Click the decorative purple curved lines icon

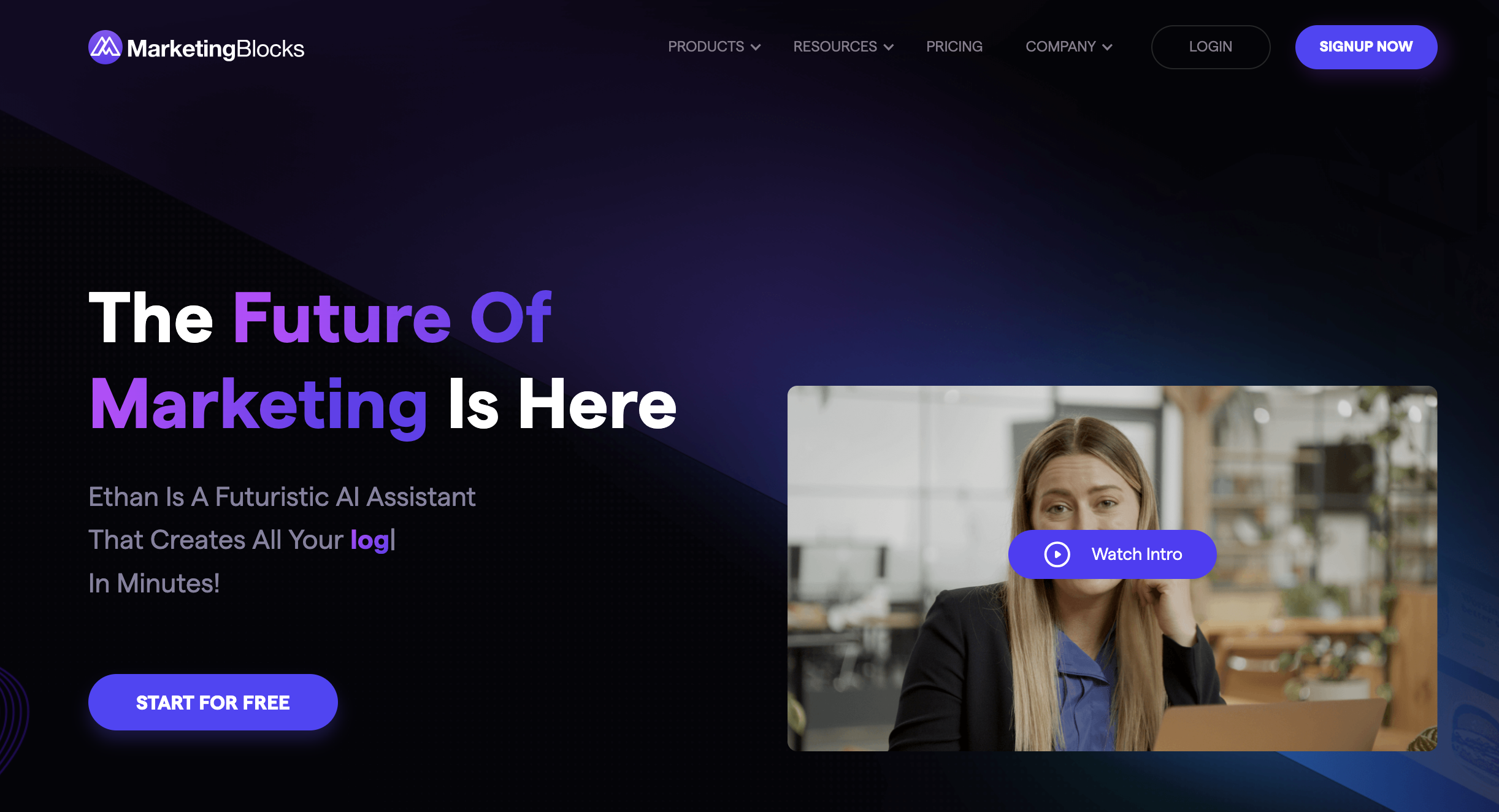(x=13, y=721)
